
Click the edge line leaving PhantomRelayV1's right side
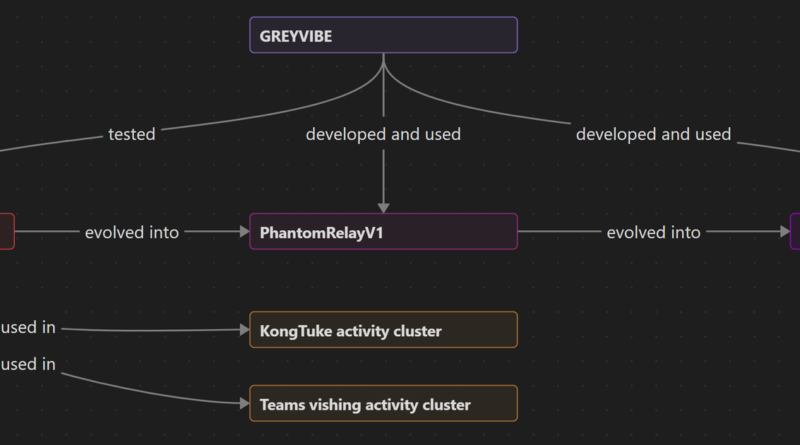pyautogui.click(x=559, y=232)
